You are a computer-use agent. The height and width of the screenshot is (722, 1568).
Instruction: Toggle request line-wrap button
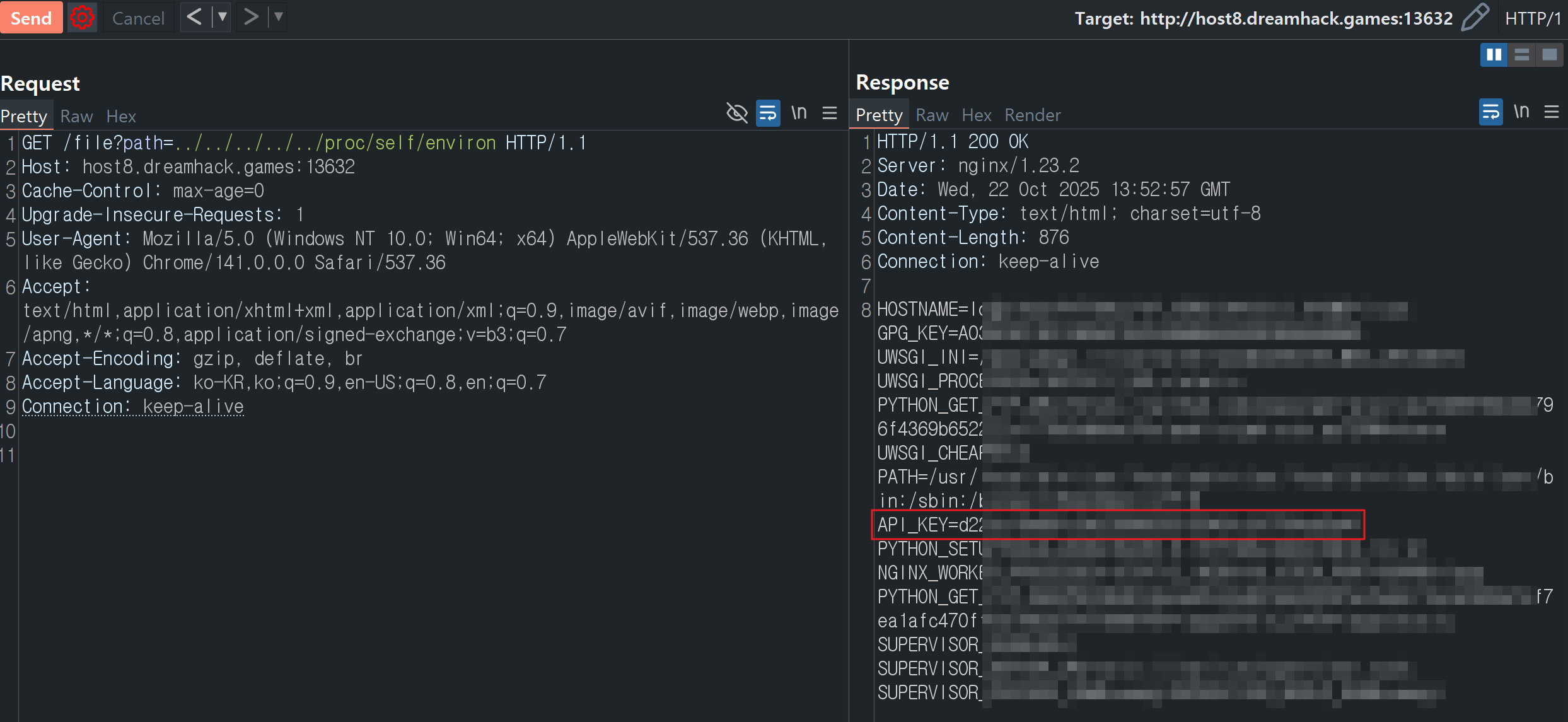(768, 114)
